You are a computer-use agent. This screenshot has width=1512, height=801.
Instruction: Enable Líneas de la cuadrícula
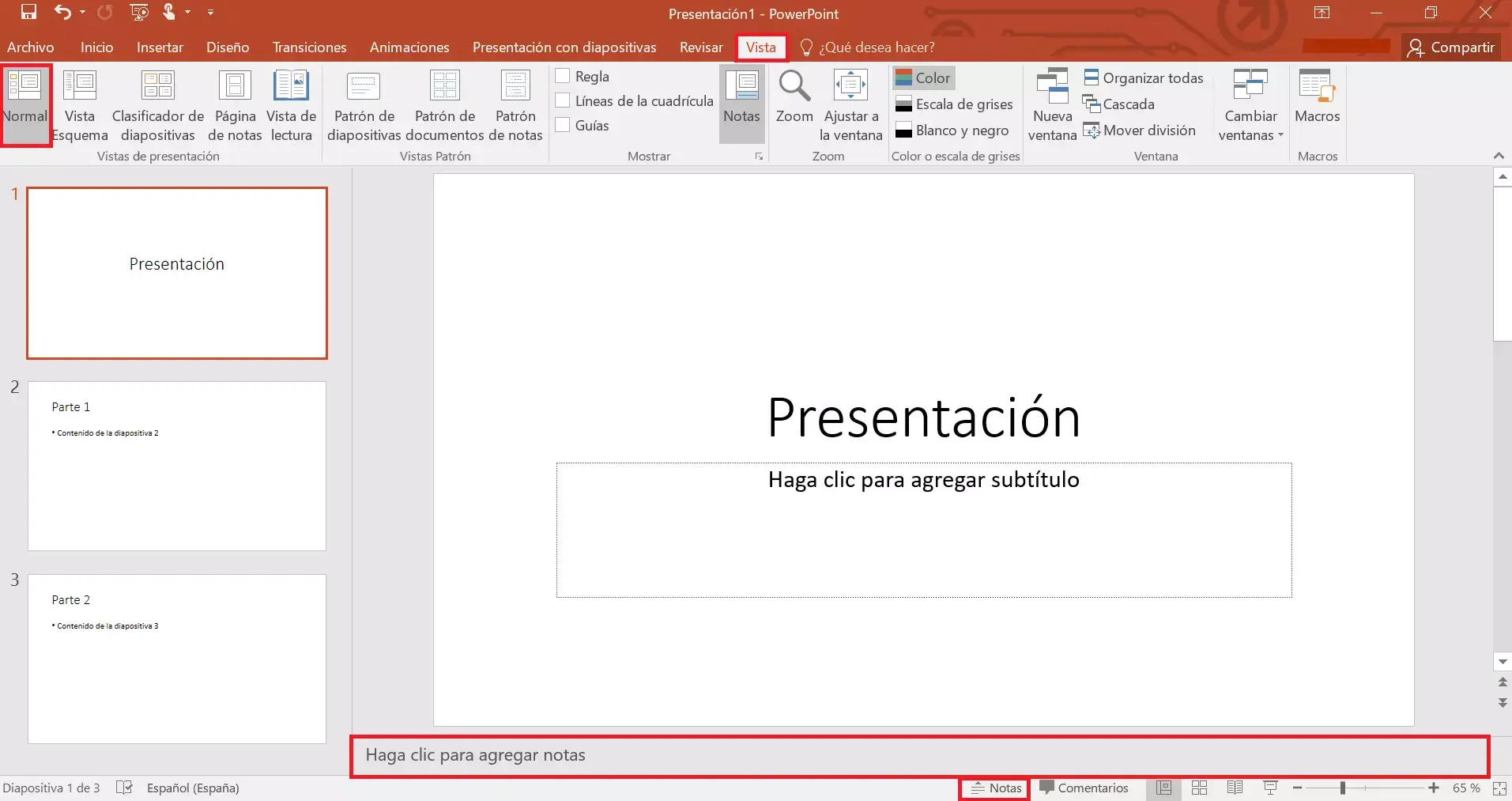click(562, 100)
